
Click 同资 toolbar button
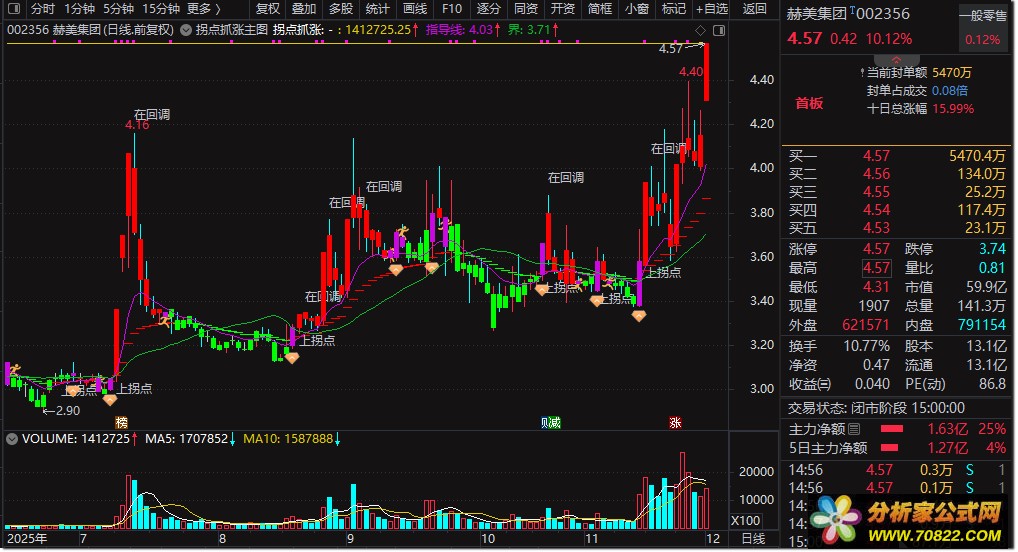coord(526,8)
